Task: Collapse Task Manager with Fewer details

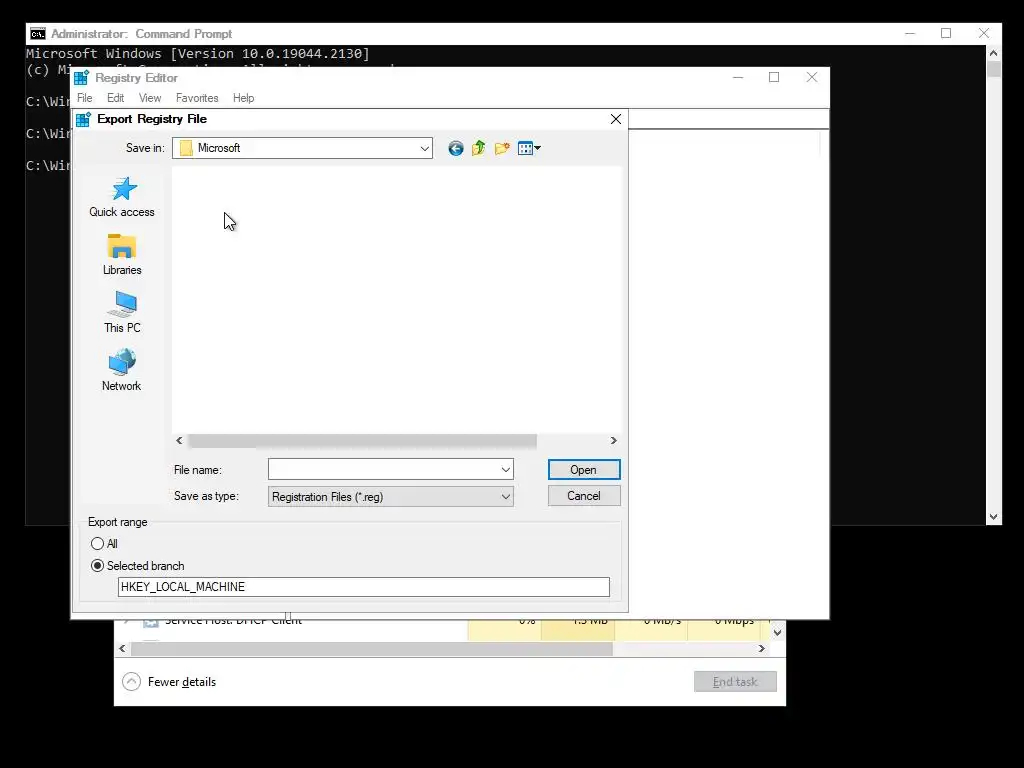Action: pos(169,682)
